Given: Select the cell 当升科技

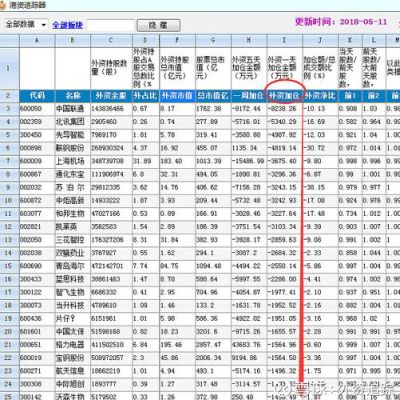Looking at the screenshot, I should tap(73, 305).
